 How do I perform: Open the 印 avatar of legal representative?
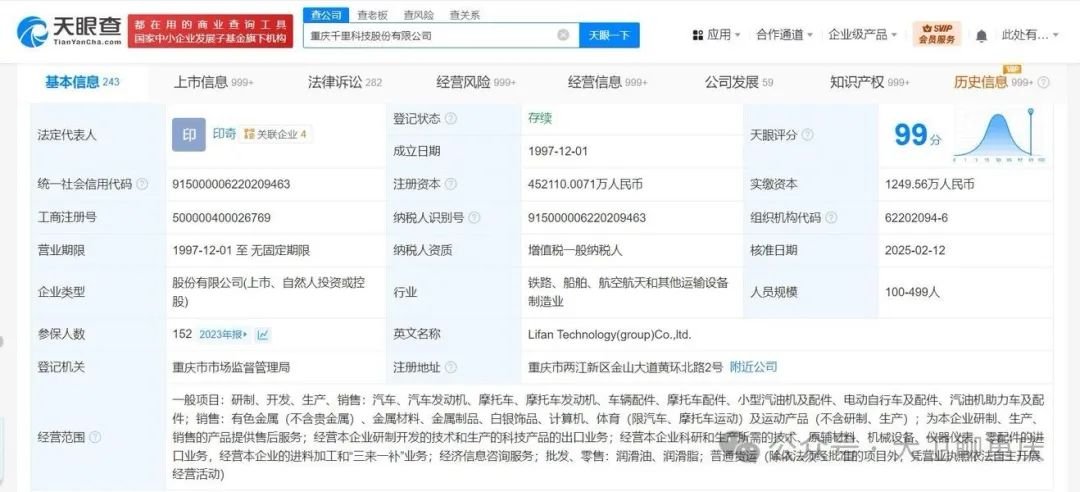click(x=189, y=135)
